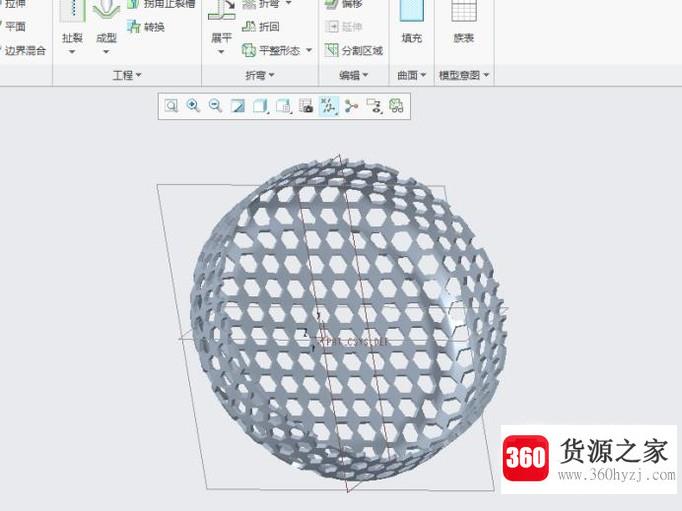The height and width of the screenshot is (511, 682).
Task: Open the 模型意图 group overflow menu
Action: [x=464, y=75]
